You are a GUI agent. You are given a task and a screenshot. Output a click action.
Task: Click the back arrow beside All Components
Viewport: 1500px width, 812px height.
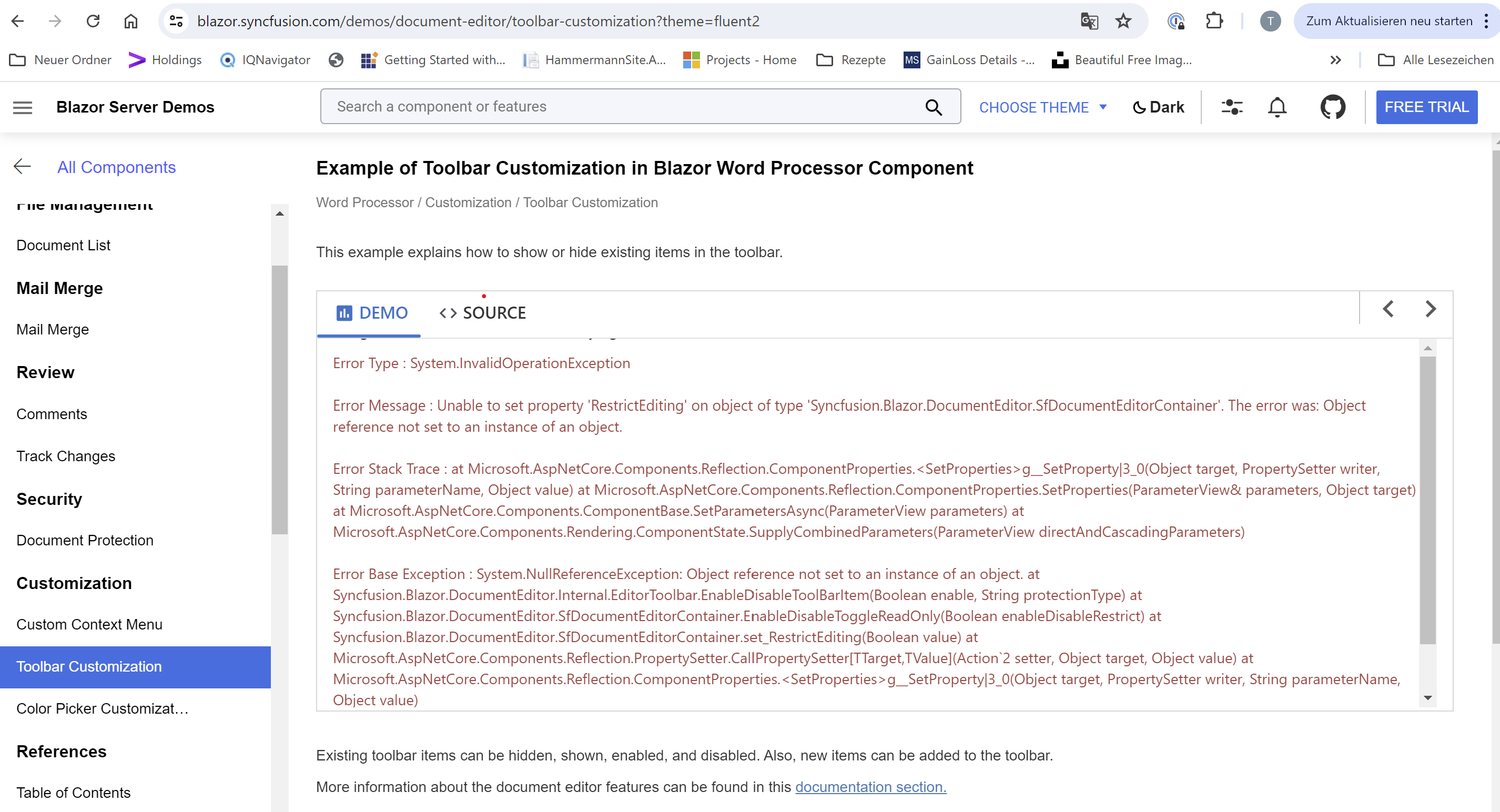click(22, 167)
